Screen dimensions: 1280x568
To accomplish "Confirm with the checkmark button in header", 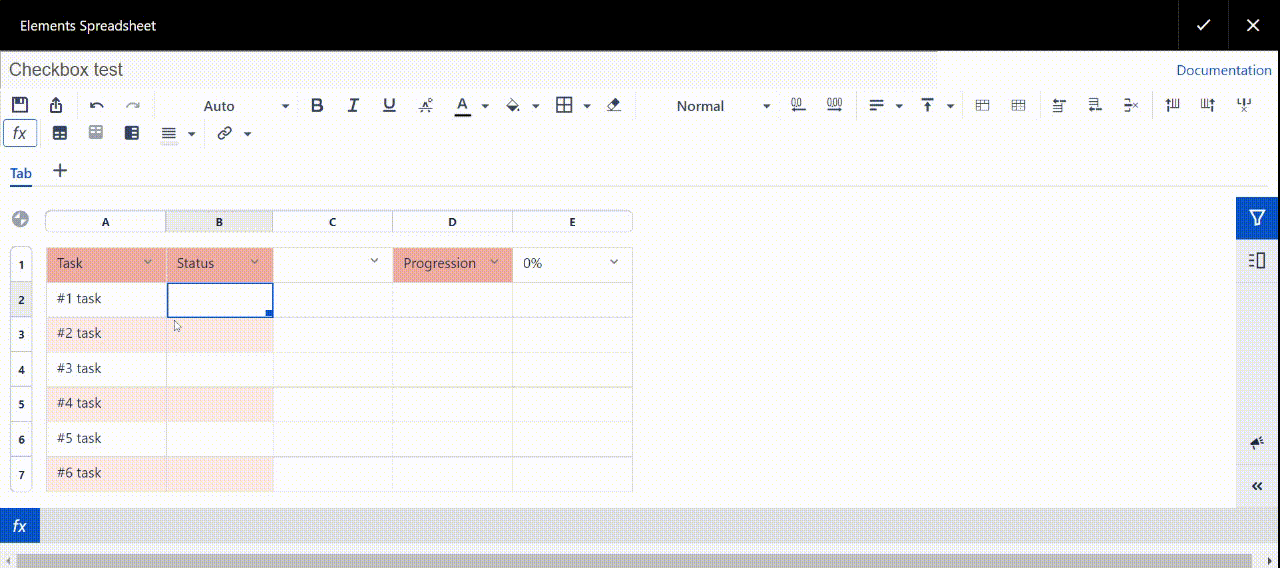I will (1204, 25).
